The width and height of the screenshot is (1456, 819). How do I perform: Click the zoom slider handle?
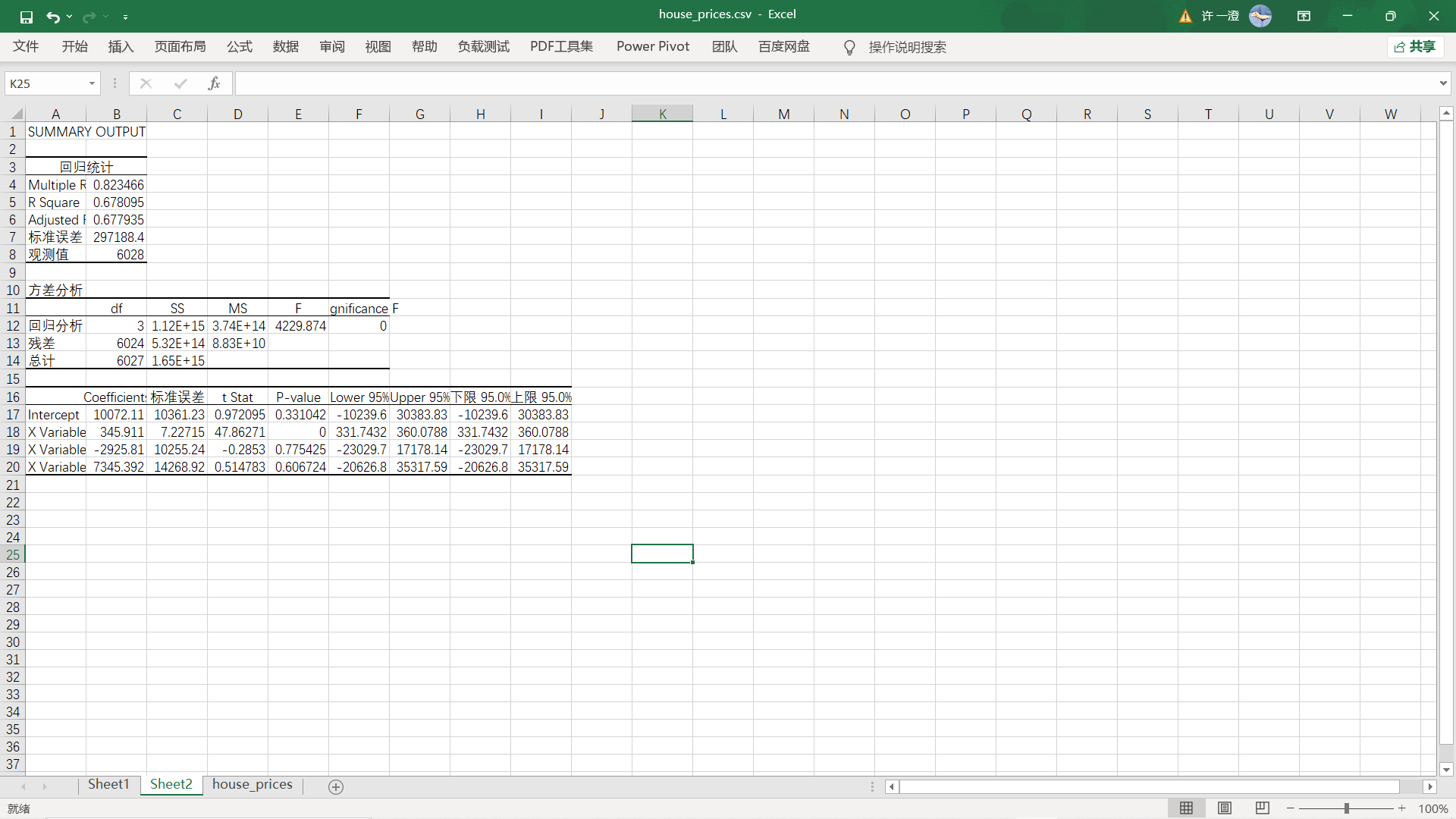[x=1346, y=808]
